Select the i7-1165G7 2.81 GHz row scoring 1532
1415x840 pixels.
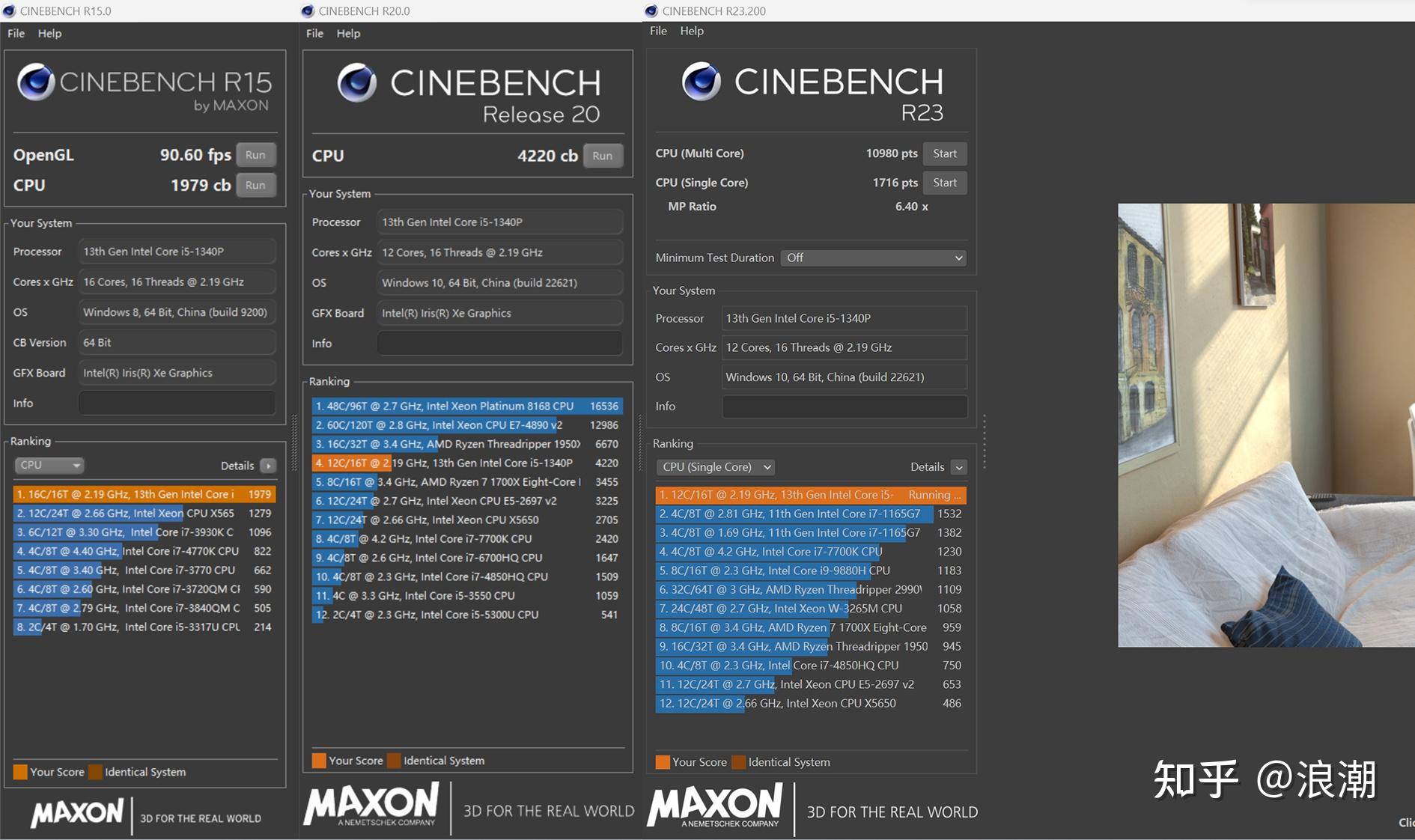point(811,514)
